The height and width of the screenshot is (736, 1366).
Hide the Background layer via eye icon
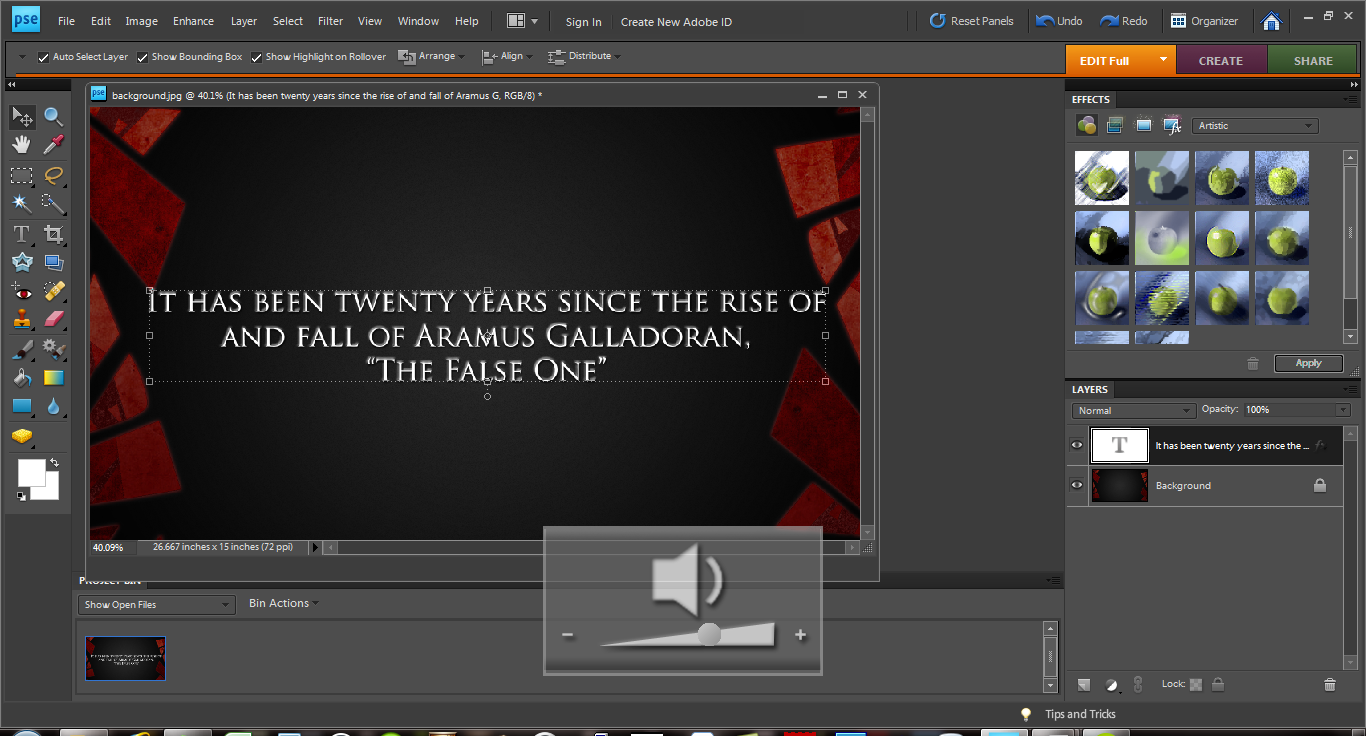pyautogui.click(x=1077, y=486)
